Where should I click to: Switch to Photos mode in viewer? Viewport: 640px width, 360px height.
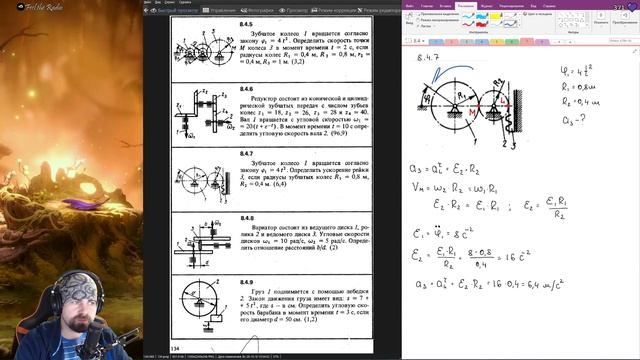tap(257, 10)
